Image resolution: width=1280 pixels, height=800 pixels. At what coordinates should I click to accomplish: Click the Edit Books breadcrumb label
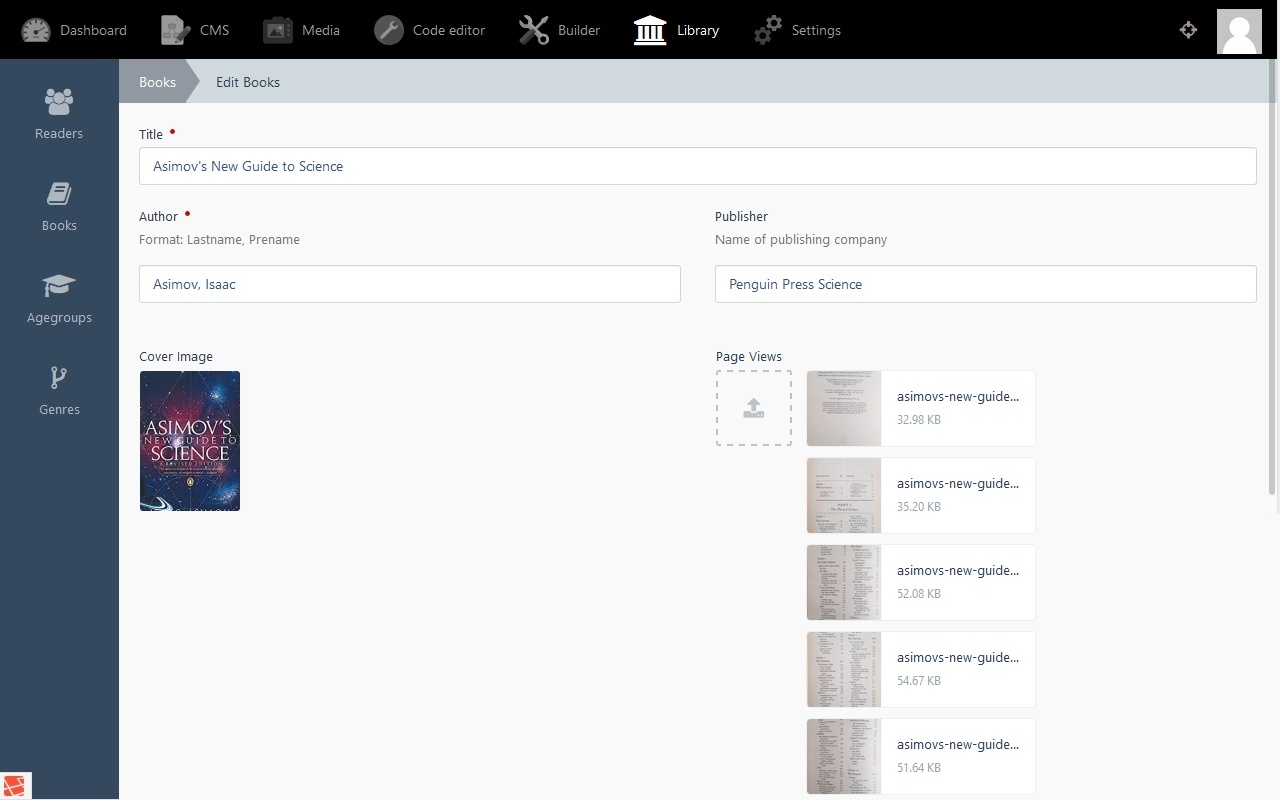coord(248,82)
